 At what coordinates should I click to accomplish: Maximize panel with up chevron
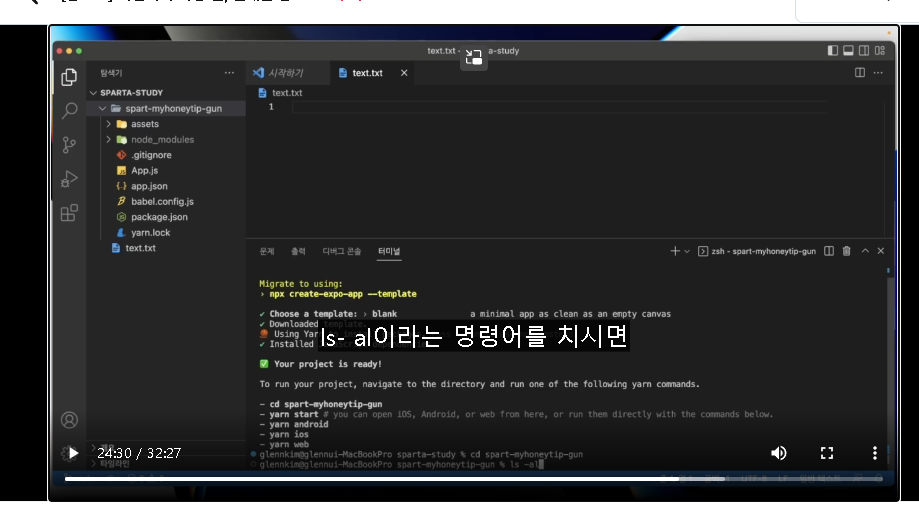(x=865, y=251)
